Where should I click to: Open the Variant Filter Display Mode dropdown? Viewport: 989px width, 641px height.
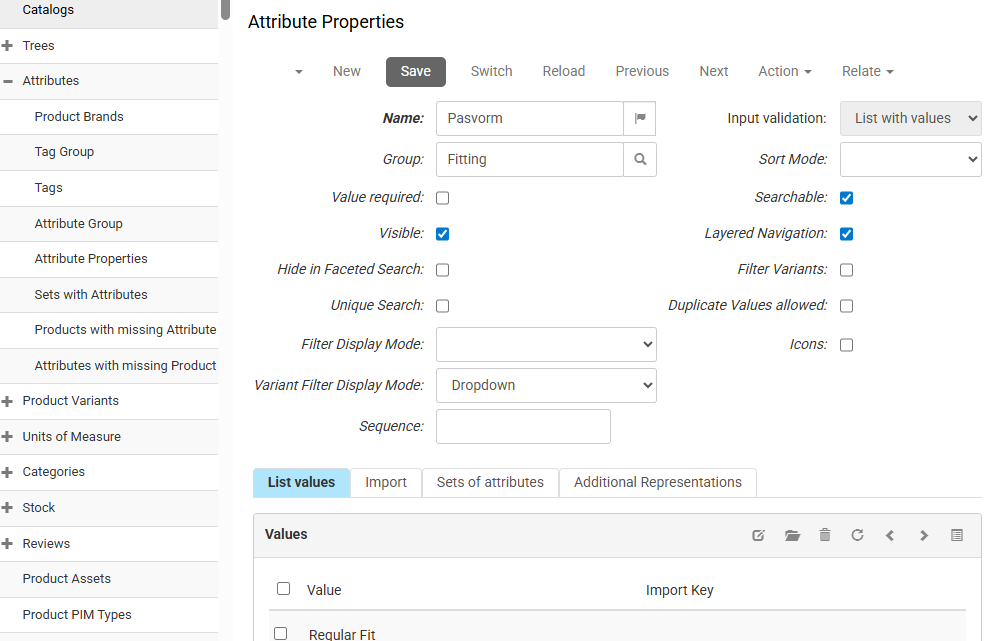(546, 385)
